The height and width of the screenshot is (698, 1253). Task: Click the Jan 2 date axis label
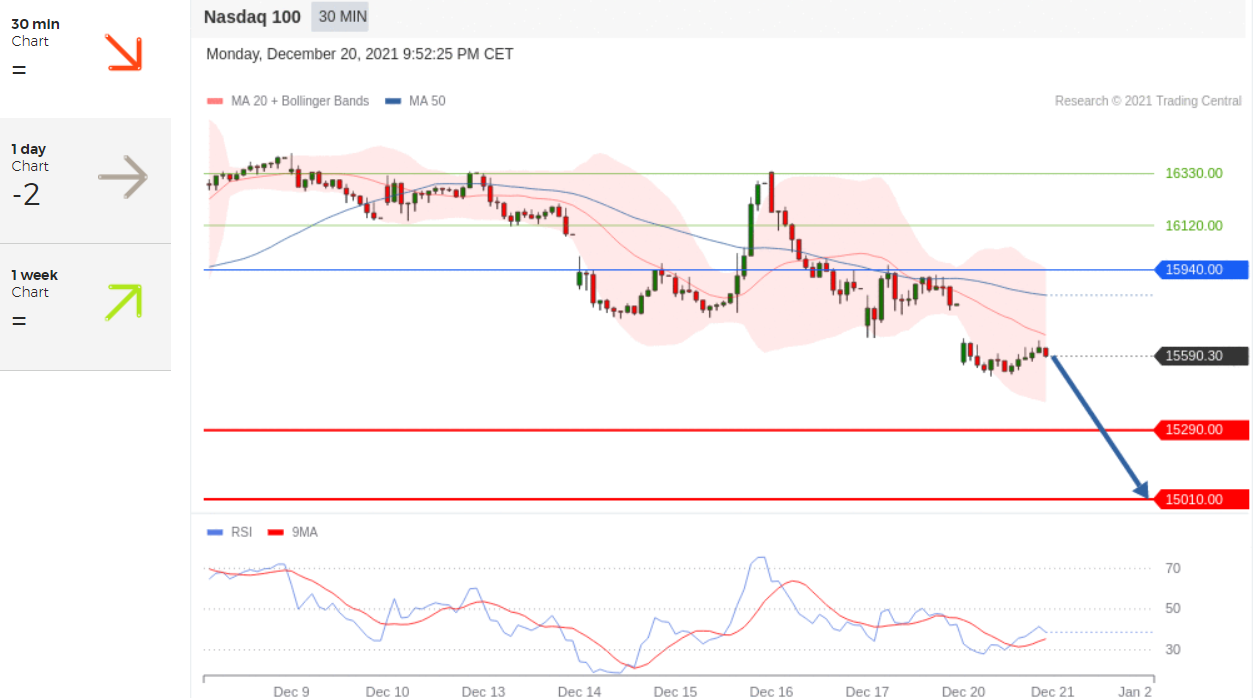[1135, 691]
